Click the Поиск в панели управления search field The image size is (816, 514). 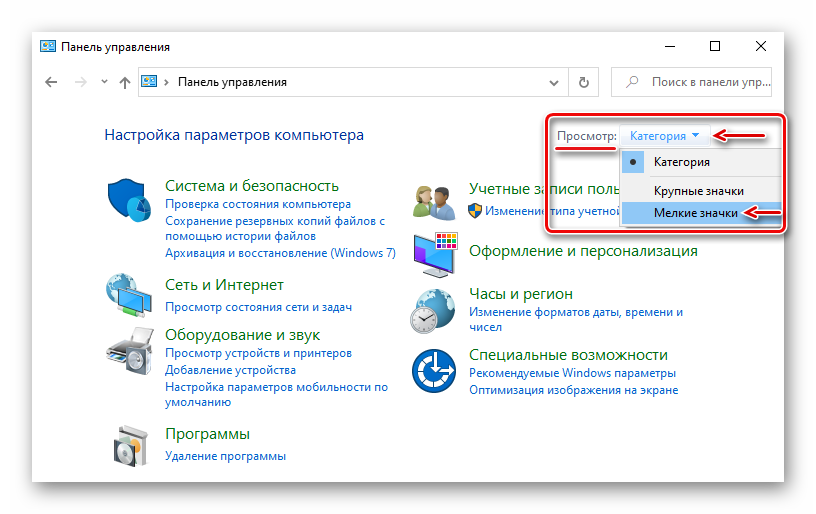[x=691, y=82]
